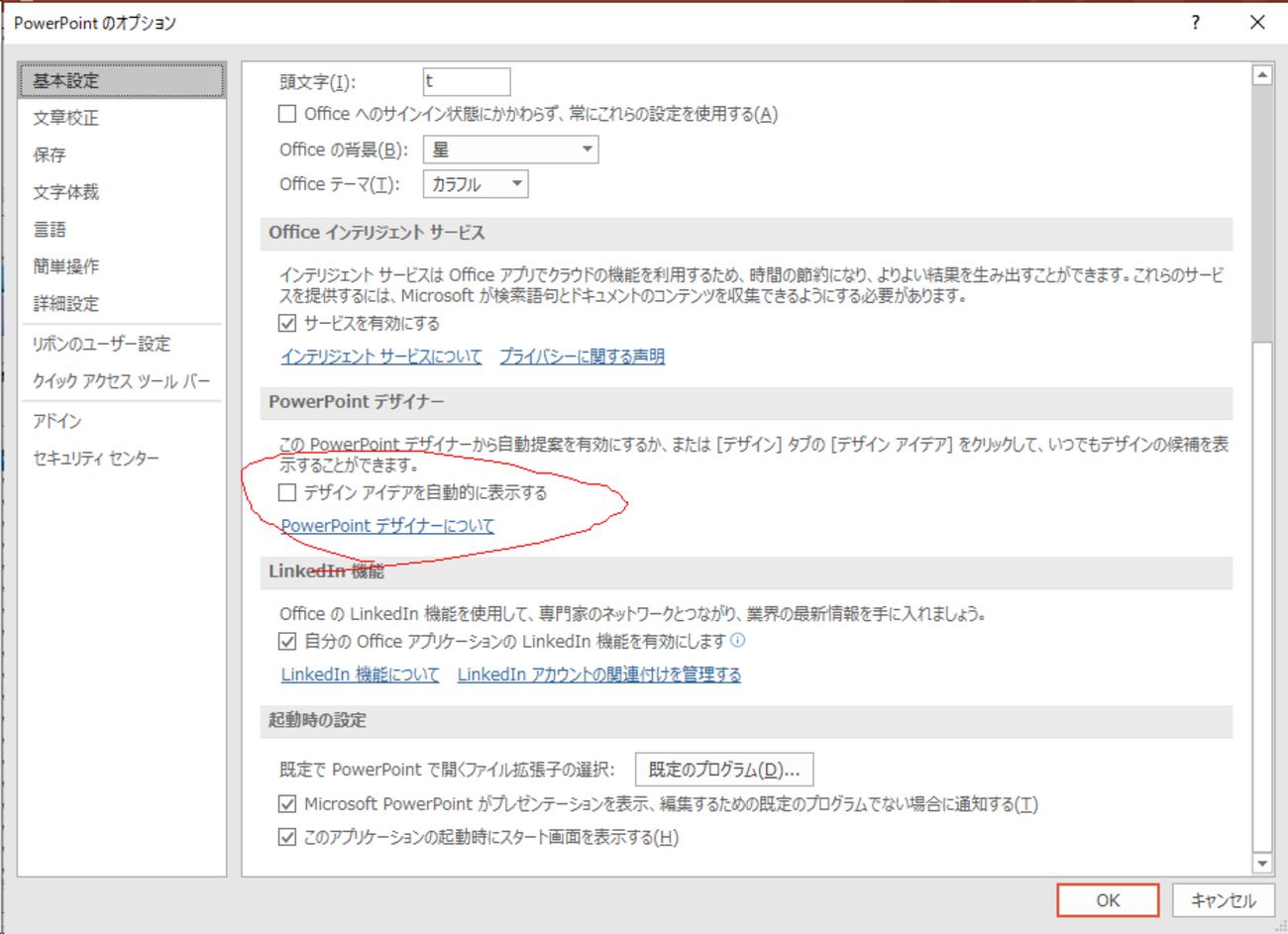Open the PowerPoint デザイナーについて link
This screenshot has width=1288, height=934.
click(x=387, y=526)
